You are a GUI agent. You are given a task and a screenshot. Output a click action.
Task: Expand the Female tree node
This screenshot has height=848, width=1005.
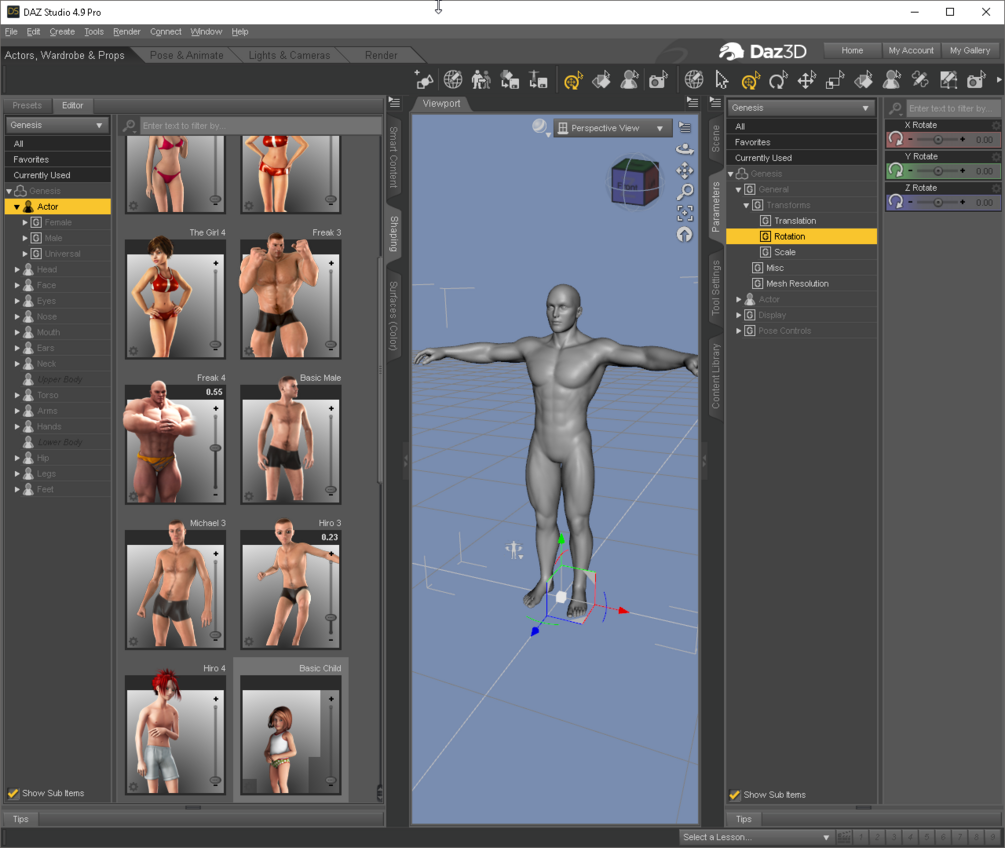(x=25, y=222)
